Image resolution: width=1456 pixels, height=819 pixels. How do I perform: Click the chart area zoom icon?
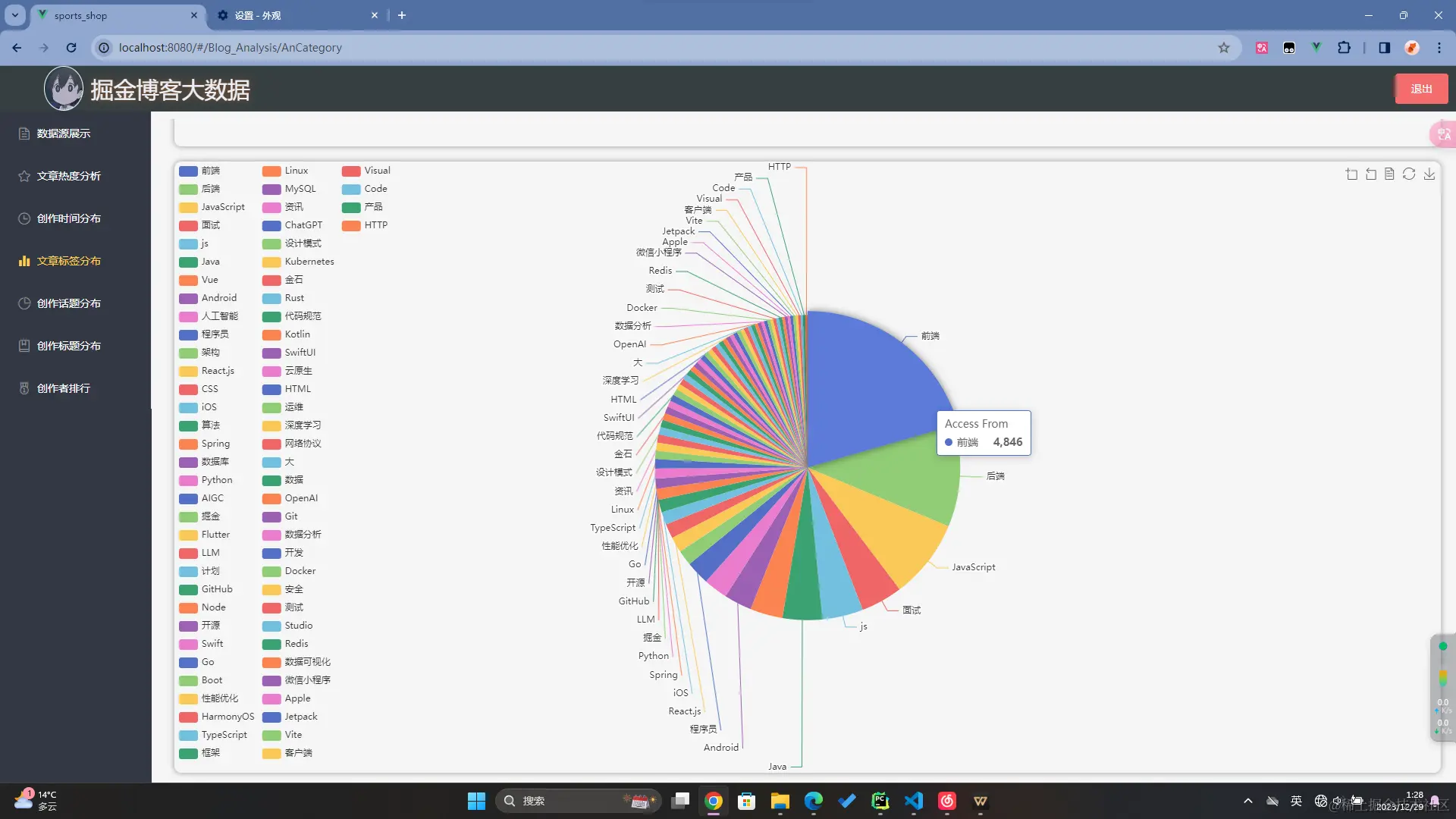[1351, 174]
